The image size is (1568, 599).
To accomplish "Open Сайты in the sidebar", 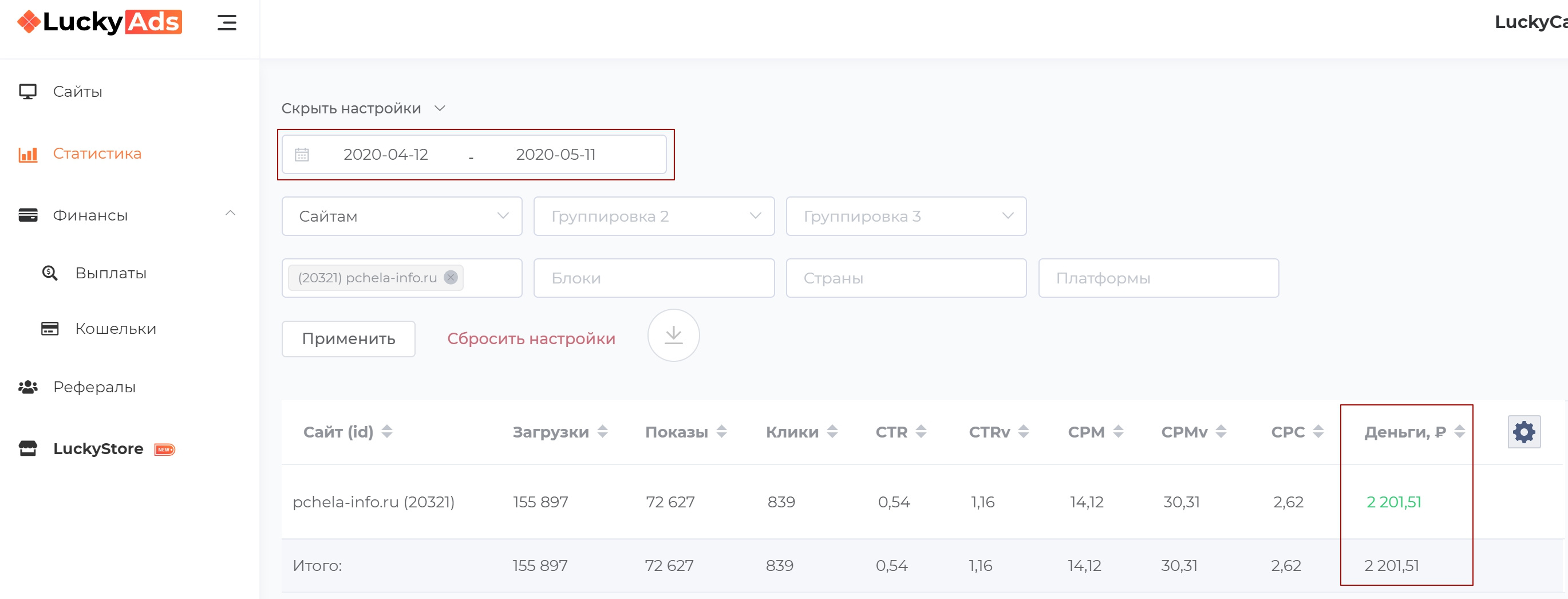I will (77, 92).
